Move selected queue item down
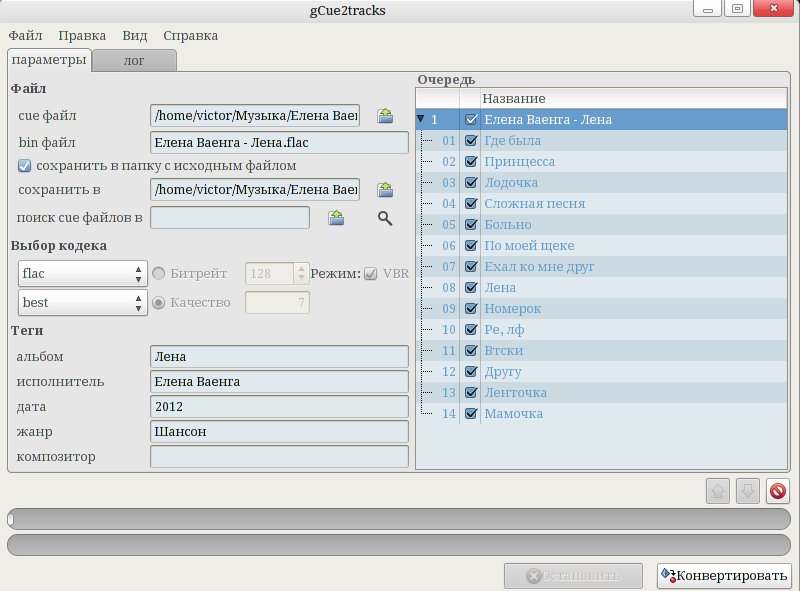800x591 pixels. click(x=747, y=491)
